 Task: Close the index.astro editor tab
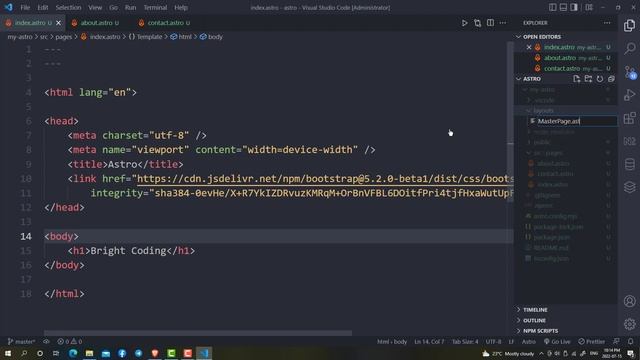tap(58, 23)
